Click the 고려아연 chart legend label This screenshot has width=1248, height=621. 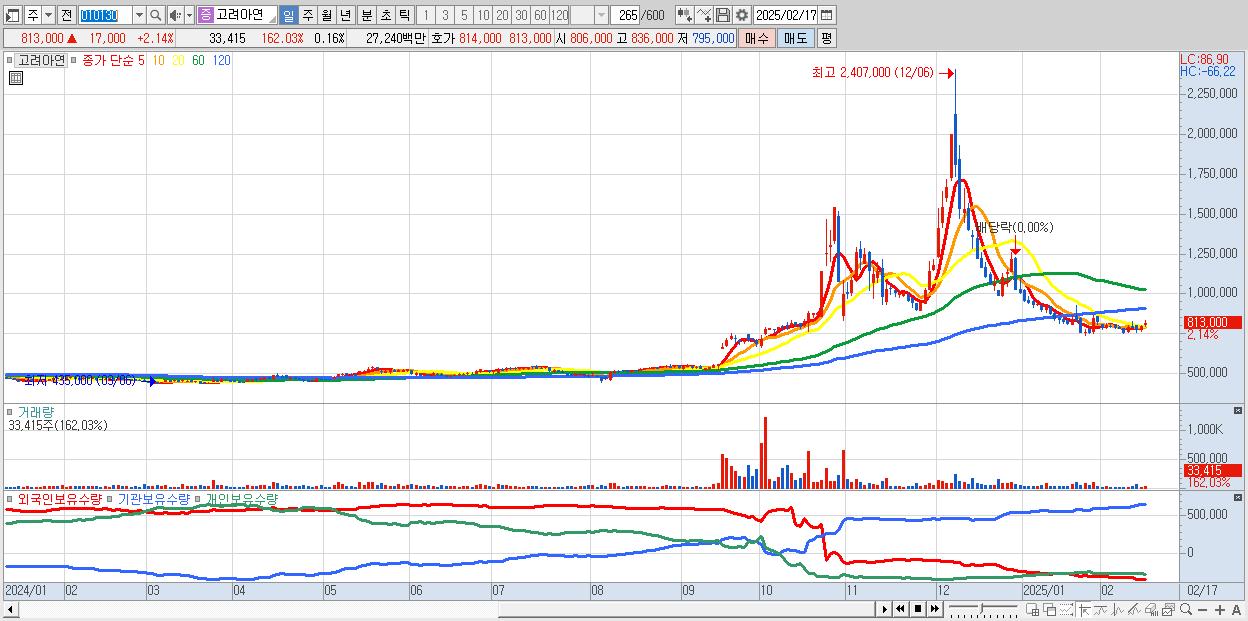[x=41, y=60]
